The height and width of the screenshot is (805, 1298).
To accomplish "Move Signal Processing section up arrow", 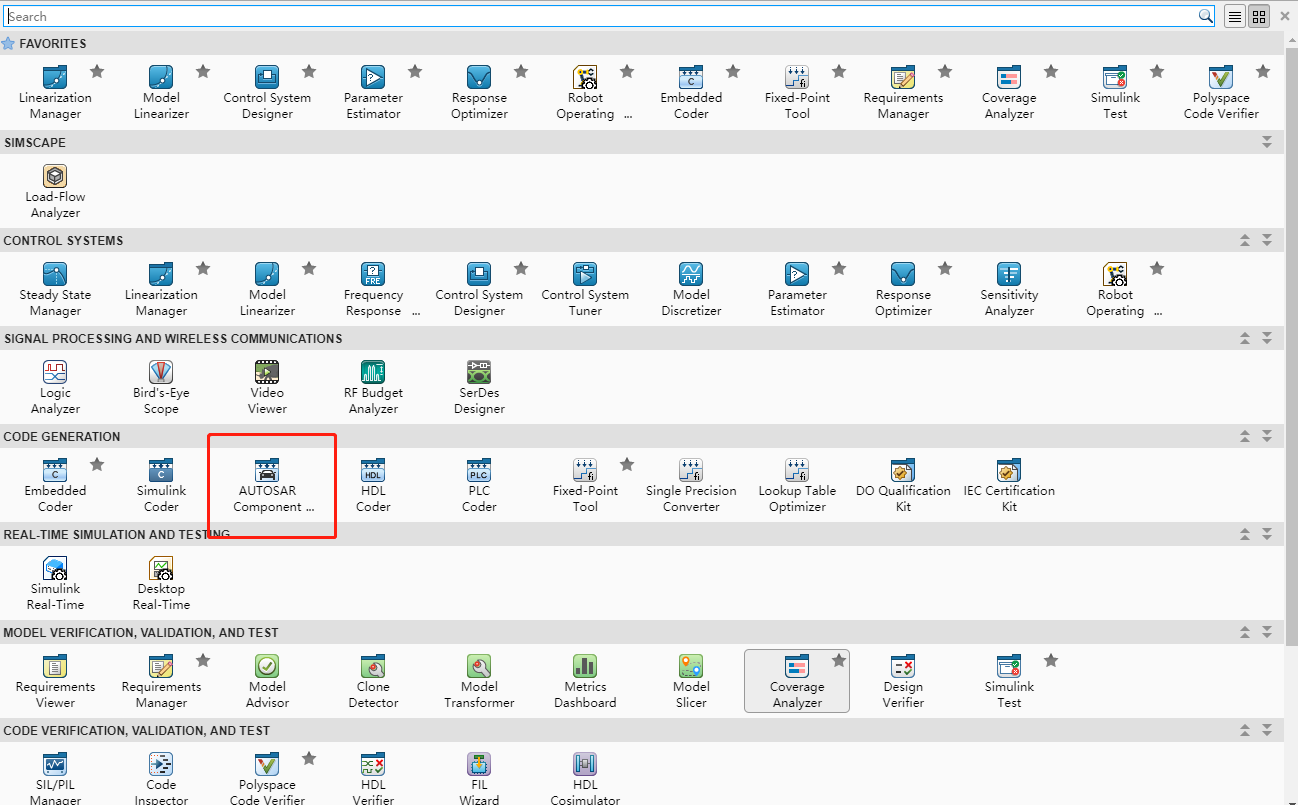I will point(1245,338).
